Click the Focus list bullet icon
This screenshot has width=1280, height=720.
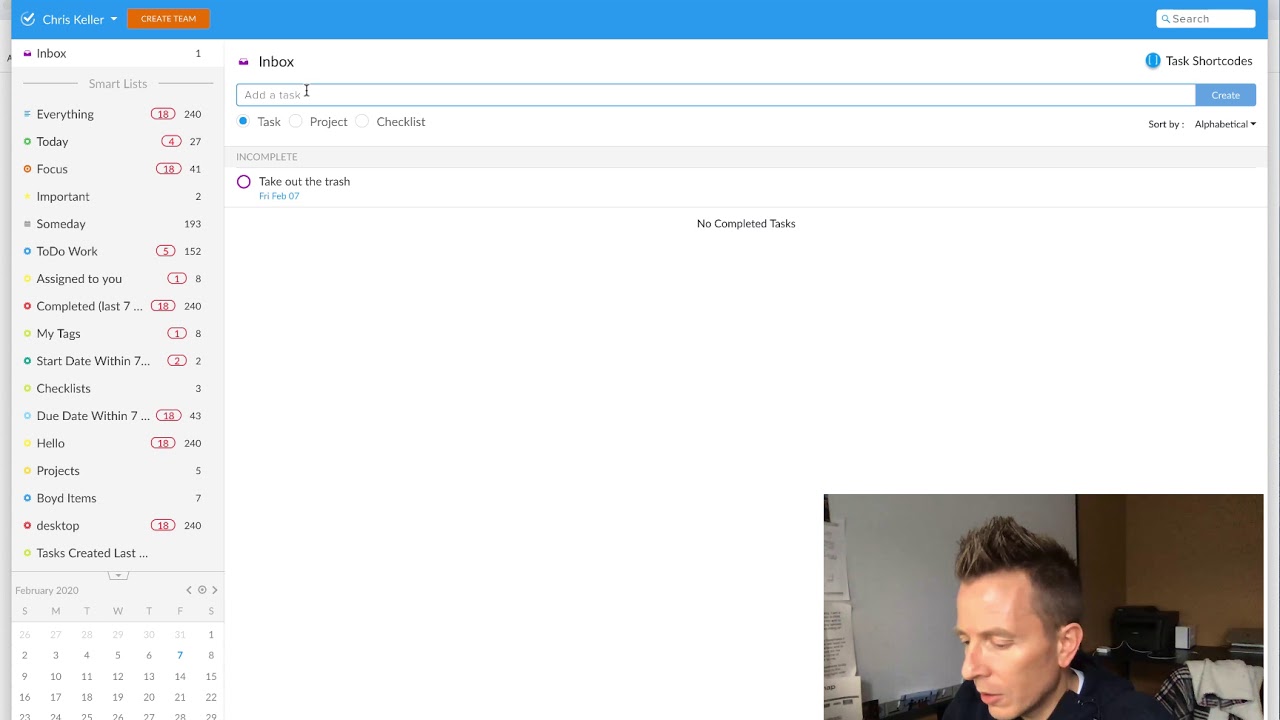(x=27, y=169)
